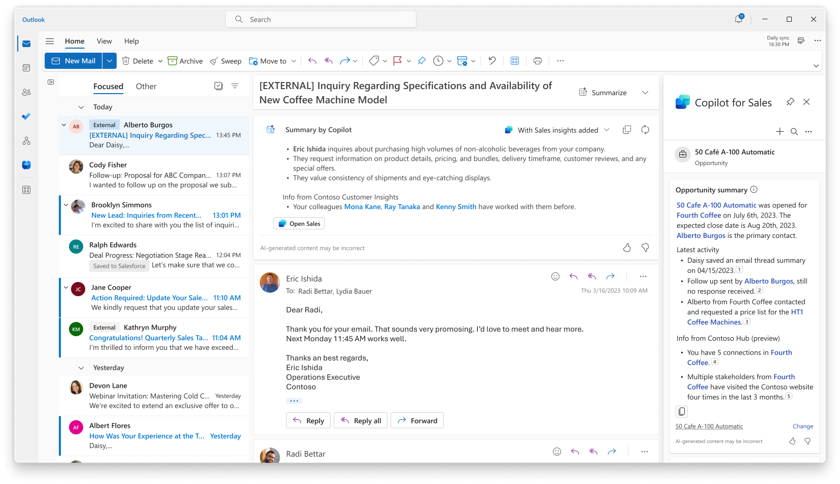Switch to the Home tab
840x484 pixels.
(74, 41)
